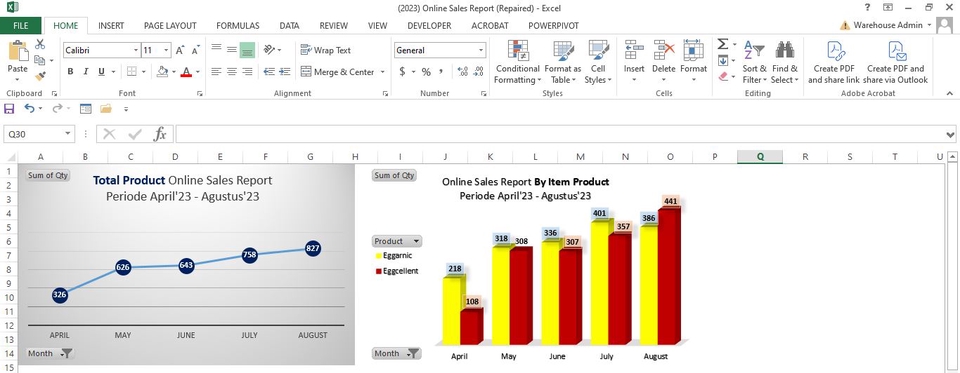Set Bottom Align alignment
Screen dimensions: 960x373
pos(247,49)
